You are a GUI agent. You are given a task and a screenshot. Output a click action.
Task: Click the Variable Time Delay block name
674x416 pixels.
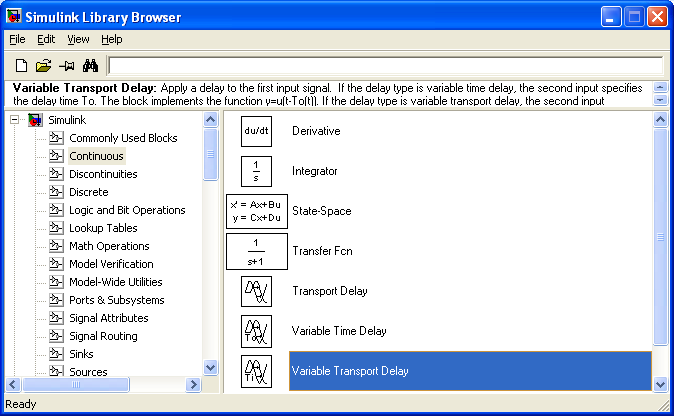[339, 331]
